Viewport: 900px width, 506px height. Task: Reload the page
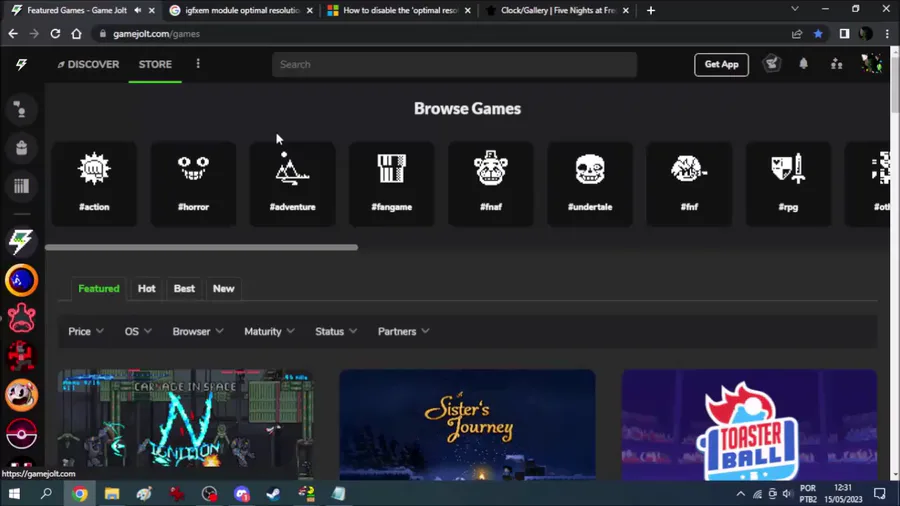click(55, 34)
